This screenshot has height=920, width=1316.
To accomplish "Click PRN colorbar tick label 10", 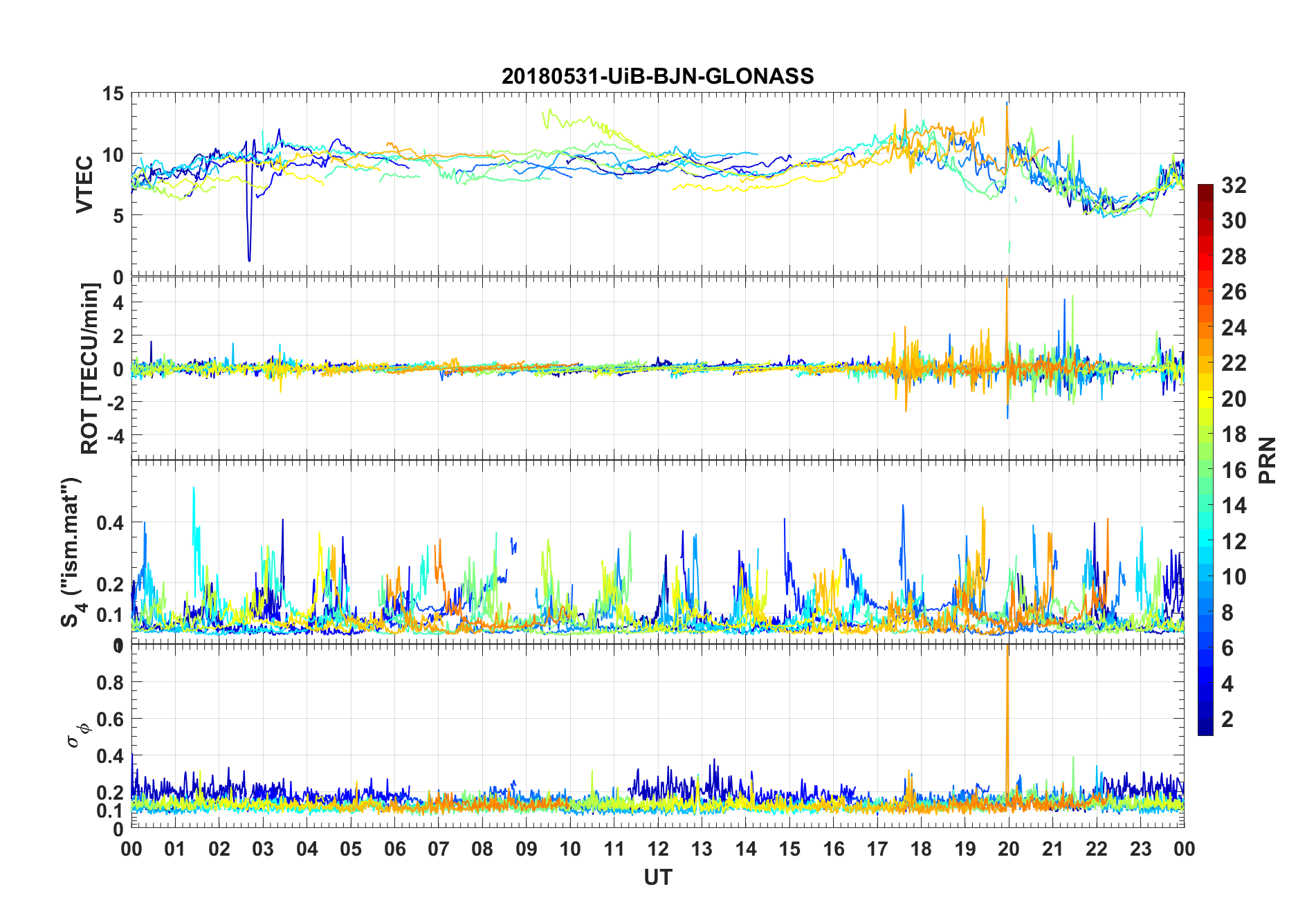I will click(x=1234, y=577).
